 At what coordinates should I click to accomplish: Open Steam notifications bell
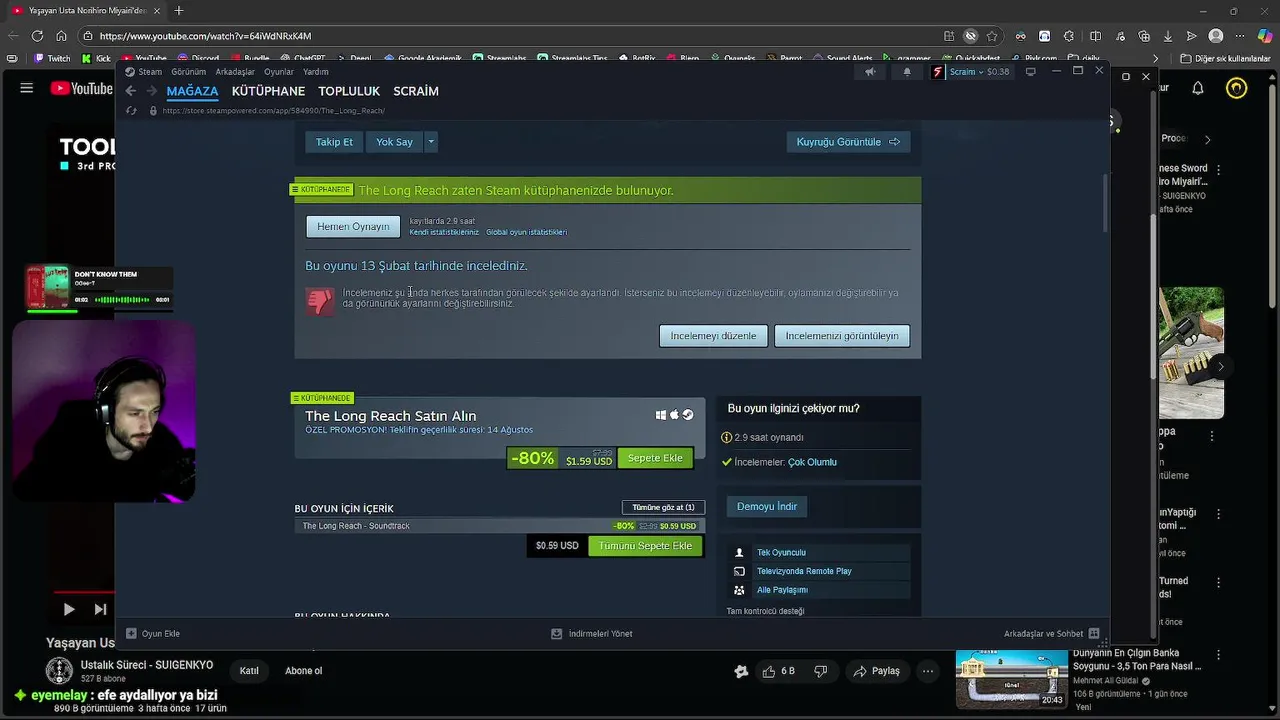[x=907, y=72]
